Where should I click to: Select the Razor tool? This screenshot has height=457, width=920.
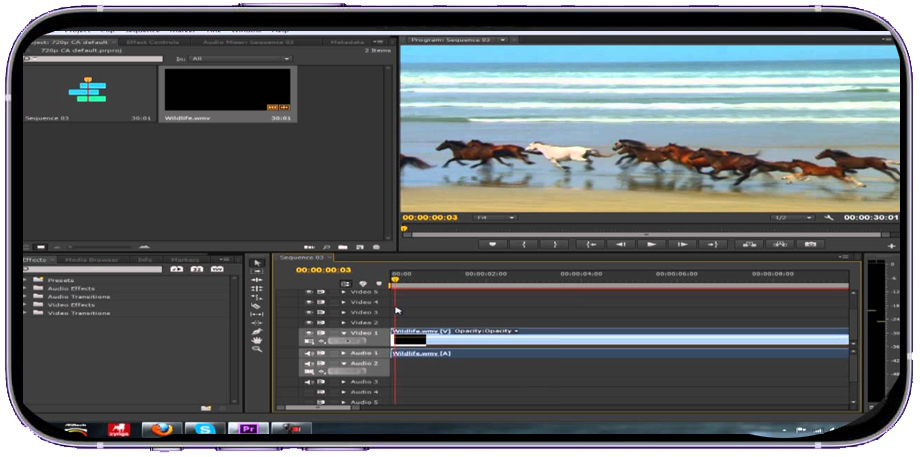coord(256,306)
